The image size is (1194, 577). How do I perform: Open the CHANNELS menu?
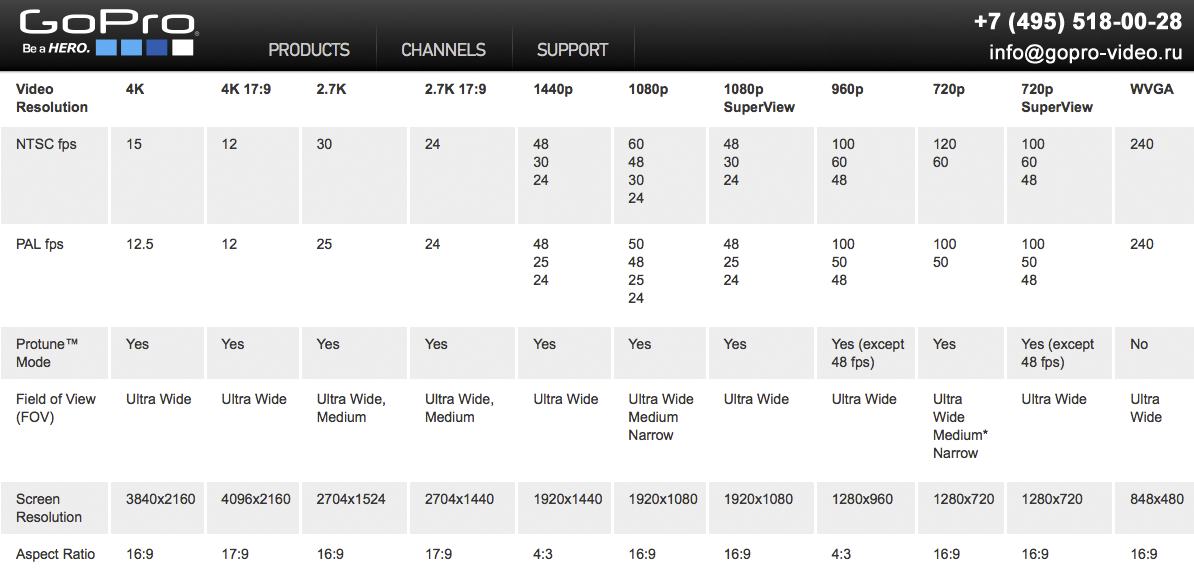(443, 50)
